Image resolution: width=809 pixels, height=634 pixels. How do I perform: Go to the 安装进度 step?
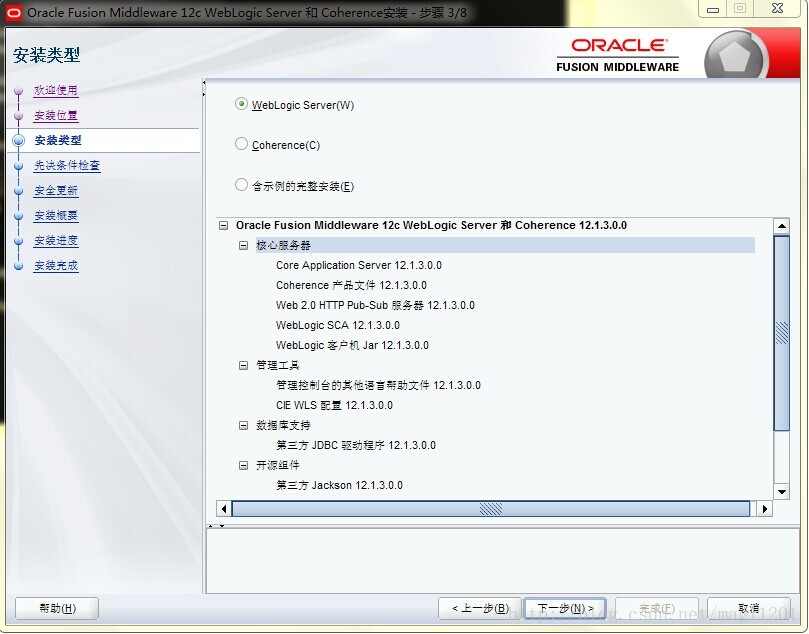[56, 241]
